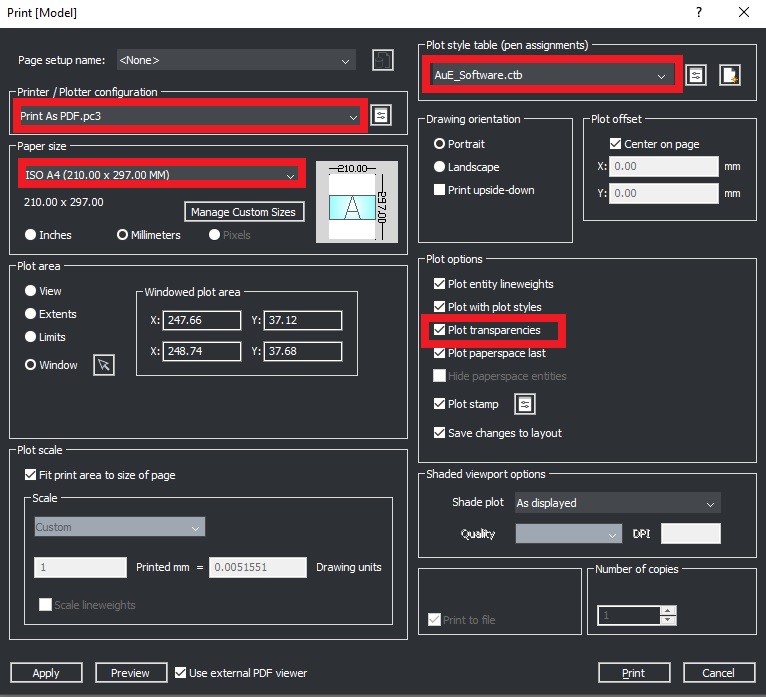Open plot style table editor icon

[x=697, y=75]
